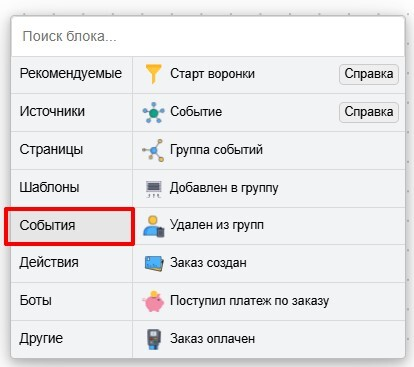Click the funnel icon for Старт воронки
Viewport: 414px width, 367px height.
(x=153, y=74)
